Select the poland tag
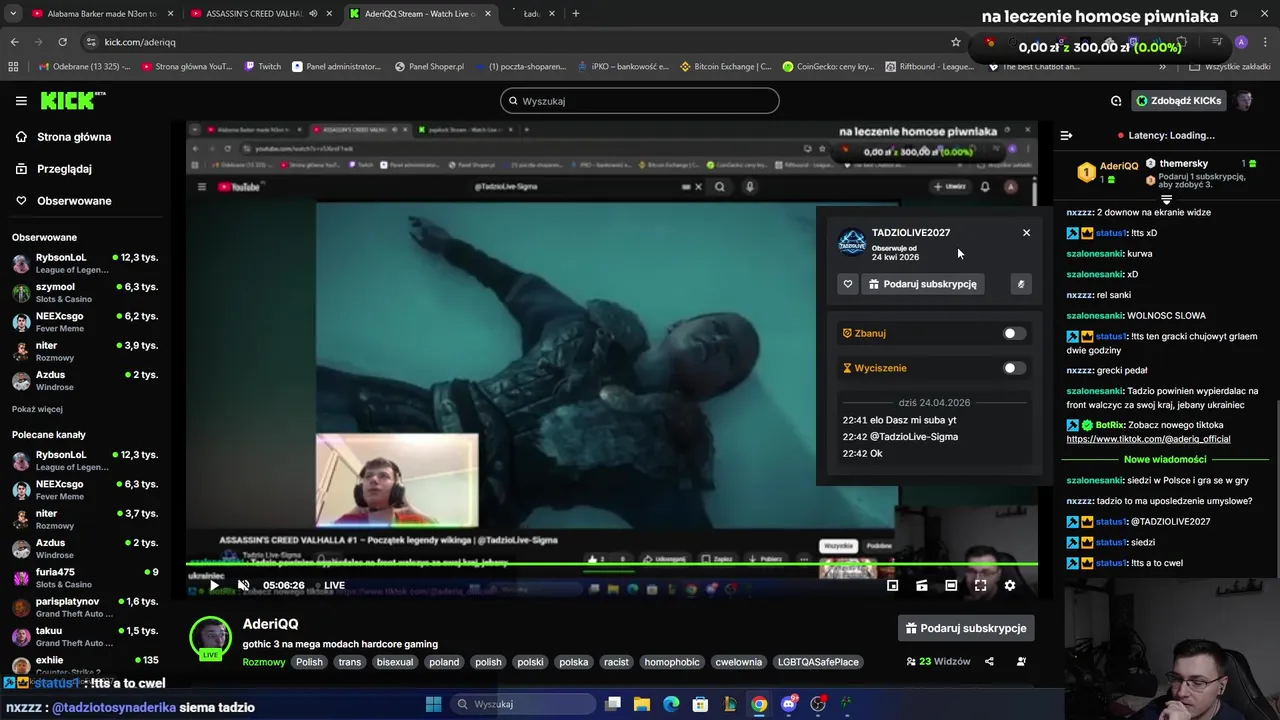The height and width of the screenshot is (720, 1280). [x=444, y=662]
